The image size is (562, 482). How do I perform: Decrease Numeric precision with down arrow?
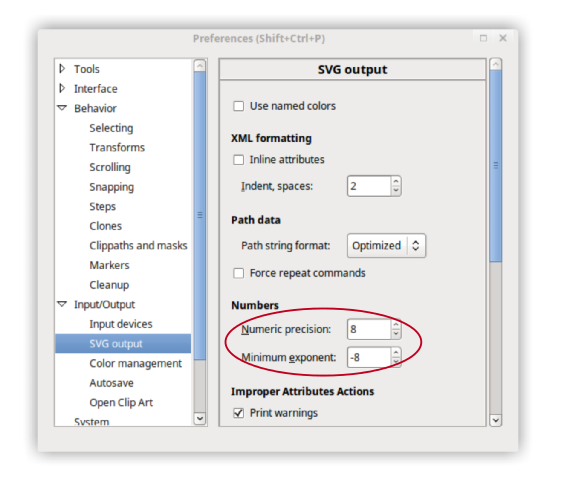(x=396, y=334)
